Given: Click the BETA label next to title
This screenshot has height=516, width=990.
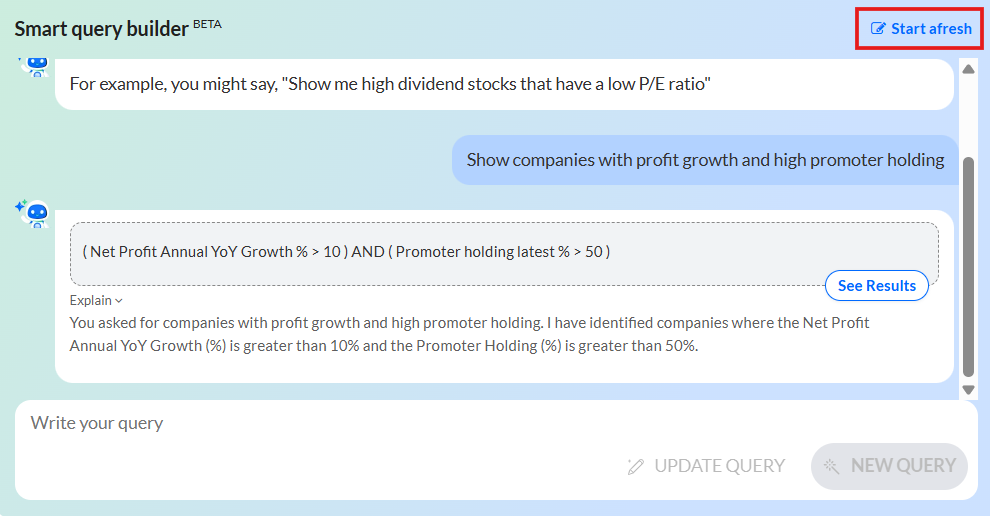Looking at the screenshot, I should [207, 24].
